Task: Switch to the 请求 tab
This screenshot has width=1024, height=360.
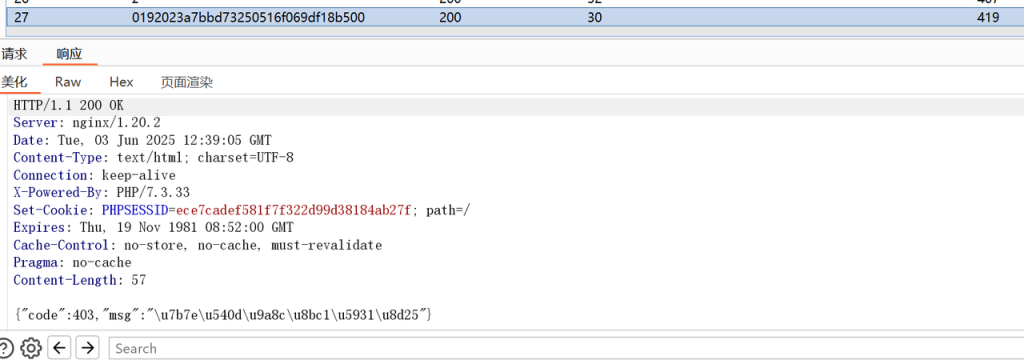Action: click(14, 54)
